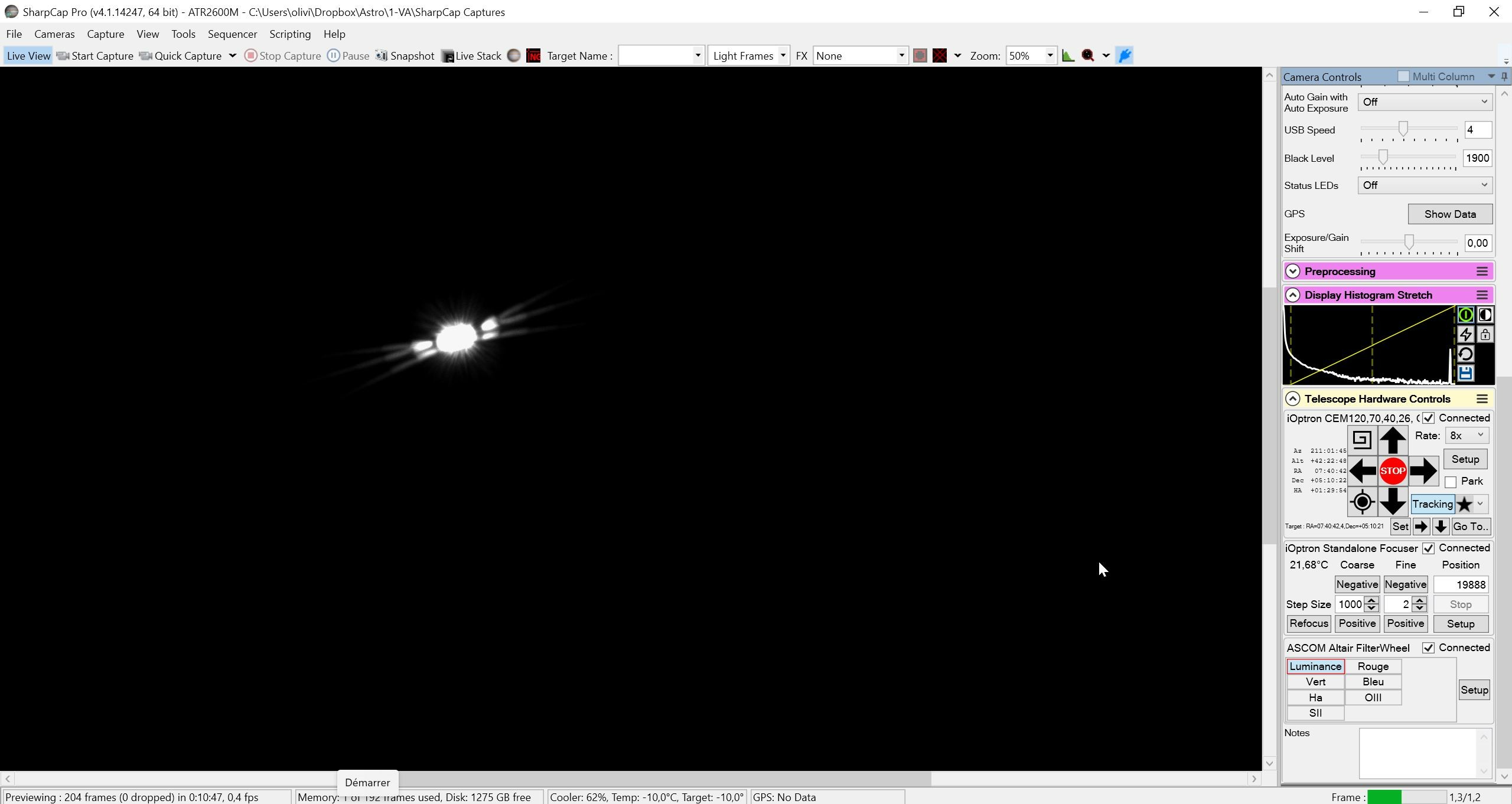
Task: Open the mount Rate 8x dropdown
Action: [x=1467, y=436]
